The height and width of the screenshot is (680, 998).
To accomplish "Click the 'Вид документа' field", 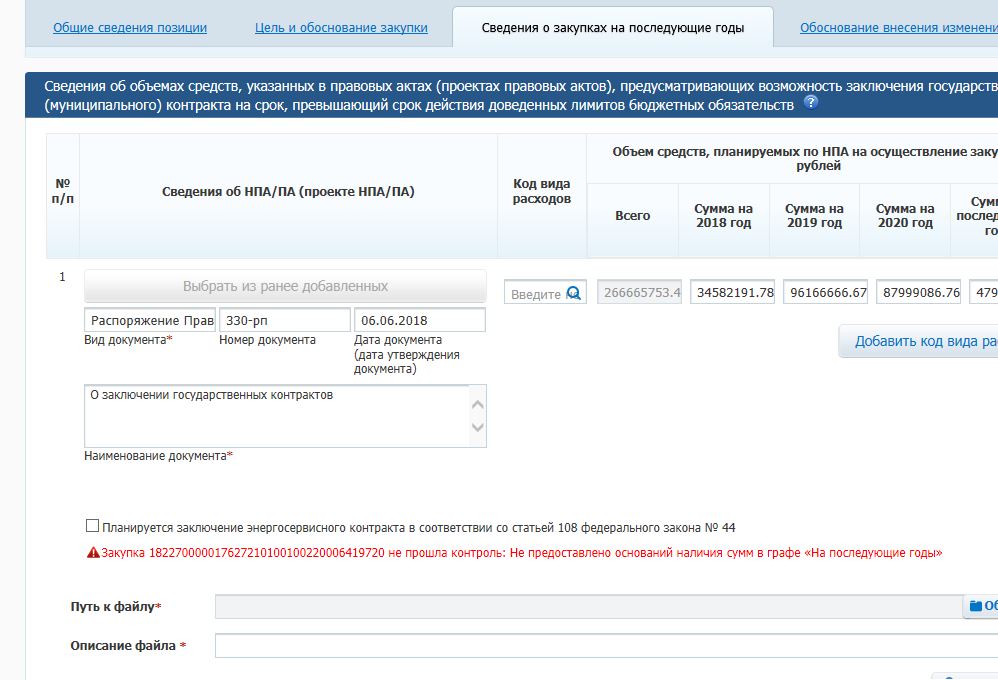I will pyautogui.click(x=149, y=320).
